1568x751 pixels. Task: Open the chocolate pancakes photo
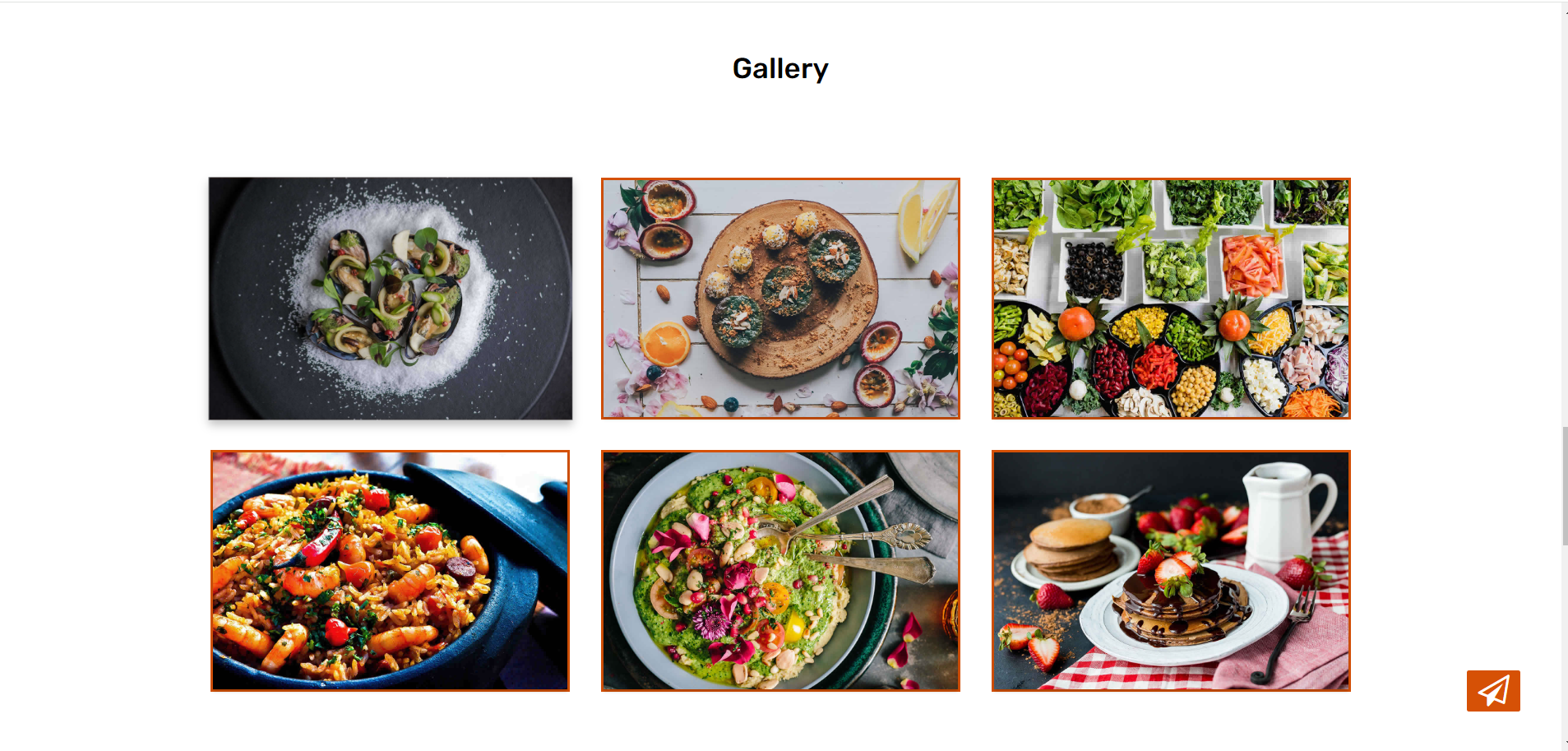pyautogui.click(x=1171, y=571)
